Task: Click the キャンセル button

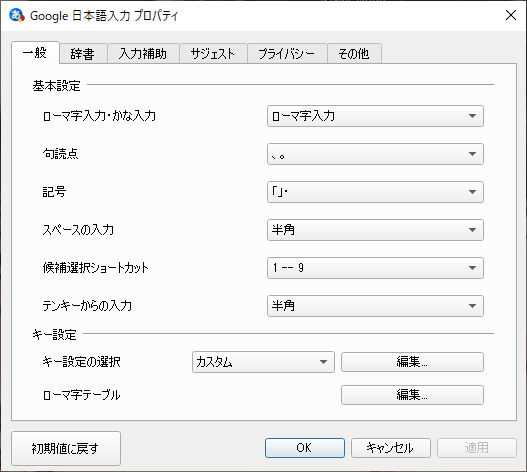Action: click(391, 448)
